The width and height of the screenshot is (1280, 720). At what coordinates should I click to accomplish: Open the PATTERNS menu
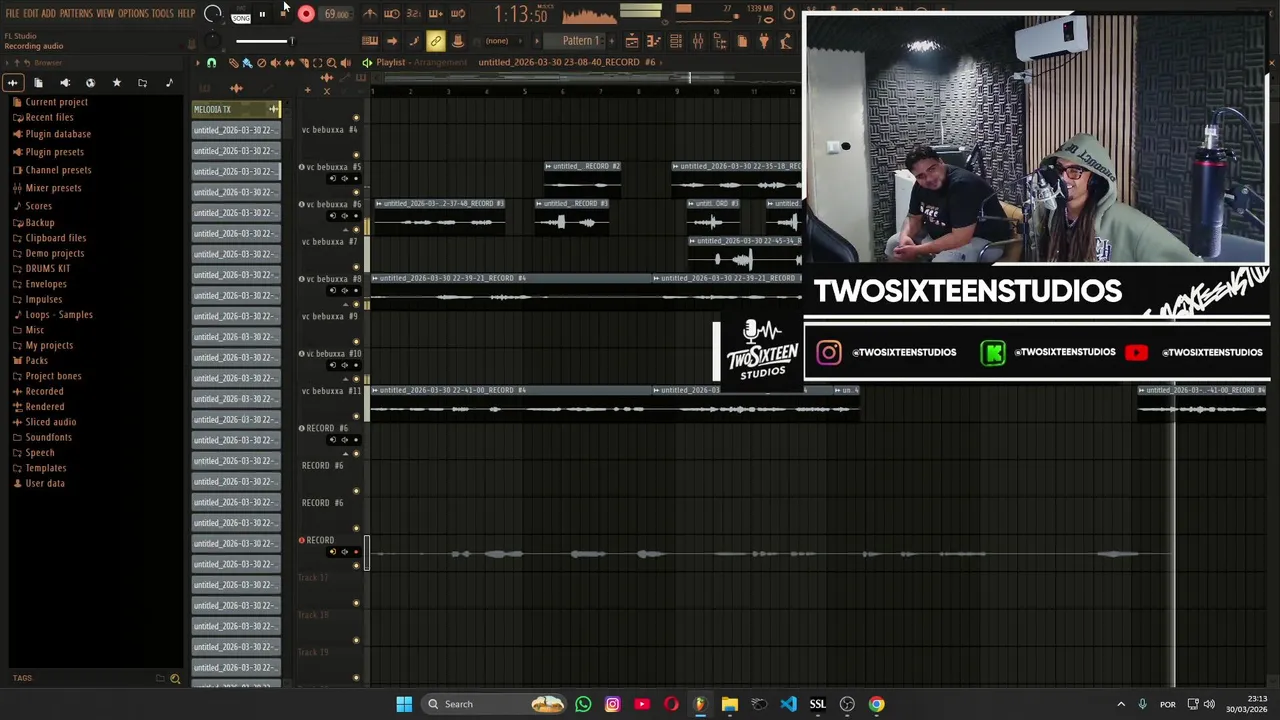[x=76, y=13]
